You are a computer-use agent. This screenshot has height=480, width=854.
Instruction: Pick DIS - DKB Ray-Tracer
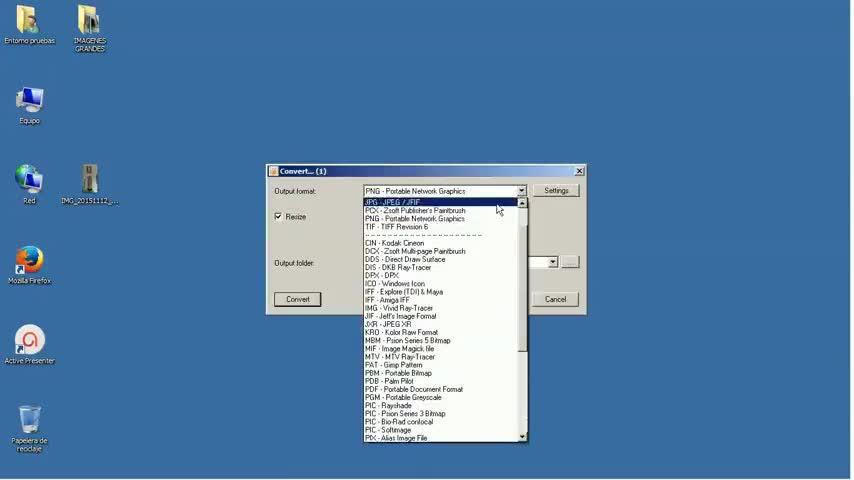coord(441,268)
